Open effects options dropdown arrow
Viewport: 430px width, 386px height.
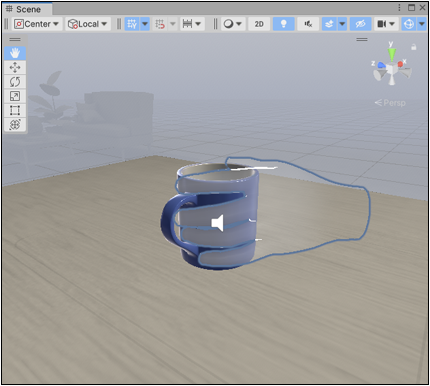342,24
